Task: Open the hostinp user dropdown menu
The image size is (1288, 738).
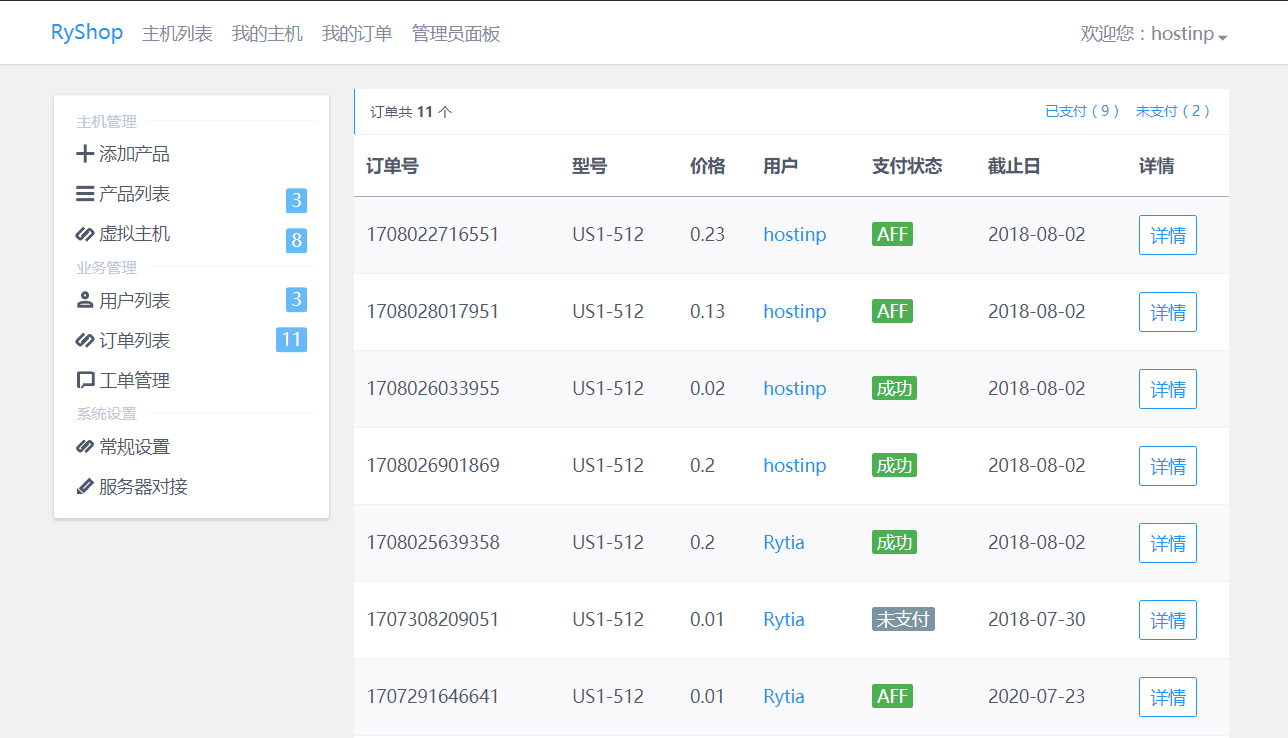Action: (1154, 34)
